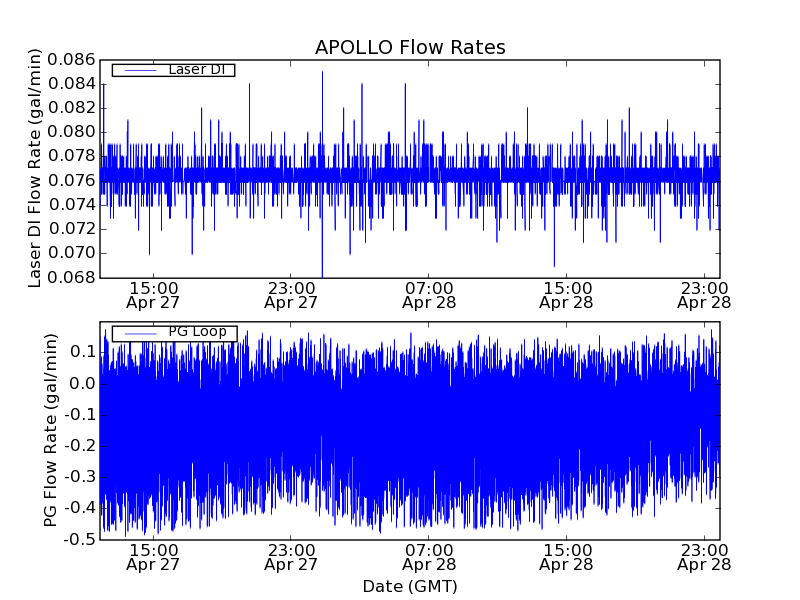
Task: Click "23:00 Apr 28" under the PG Loop plot
Action: tap(704, 558)
